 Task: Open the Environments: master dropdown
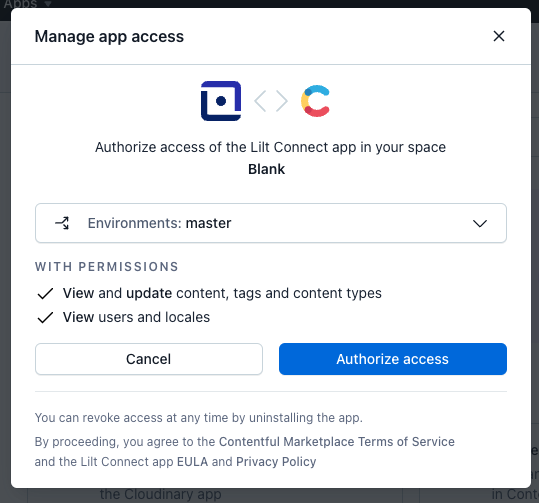271,223
